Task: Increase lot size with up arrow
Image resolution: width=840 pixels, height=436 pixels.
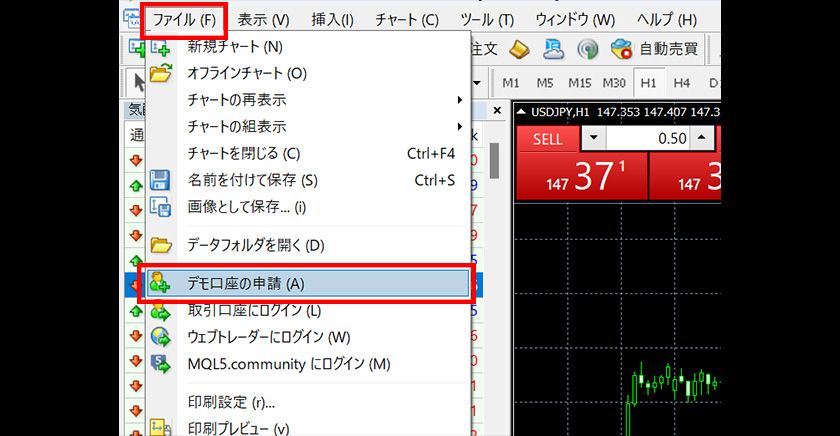Action: tap(702, 138)
